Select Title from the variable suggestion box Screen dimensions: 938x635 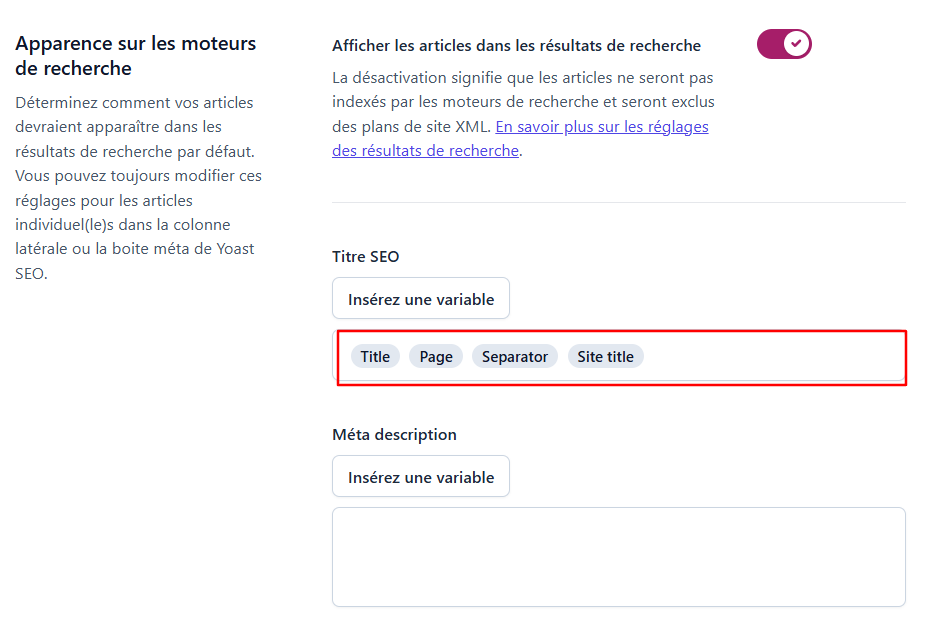[374, 356]
